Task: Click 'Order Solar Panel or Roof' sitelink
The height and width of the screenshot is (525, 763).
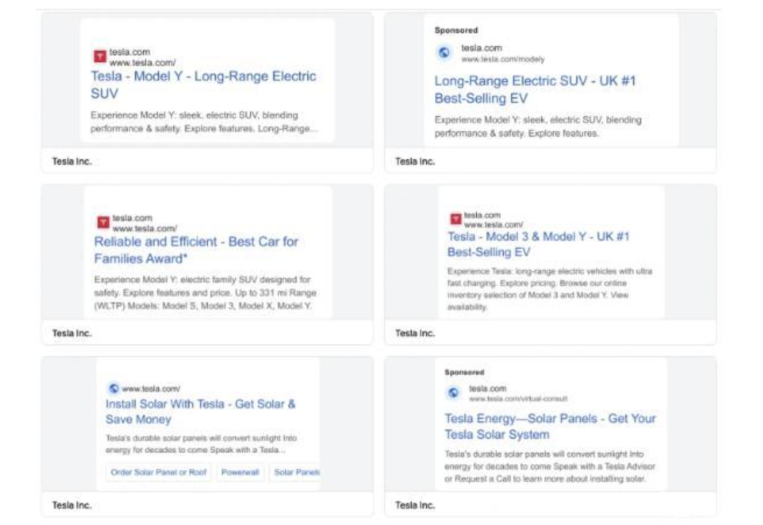Action: 159,472
